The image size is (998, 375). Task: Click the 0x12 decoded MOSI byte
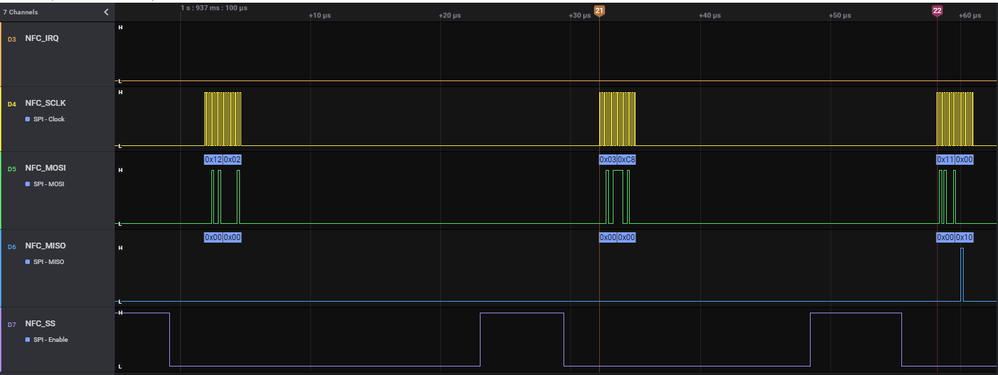pyautogui.click(x=213, y=159)
